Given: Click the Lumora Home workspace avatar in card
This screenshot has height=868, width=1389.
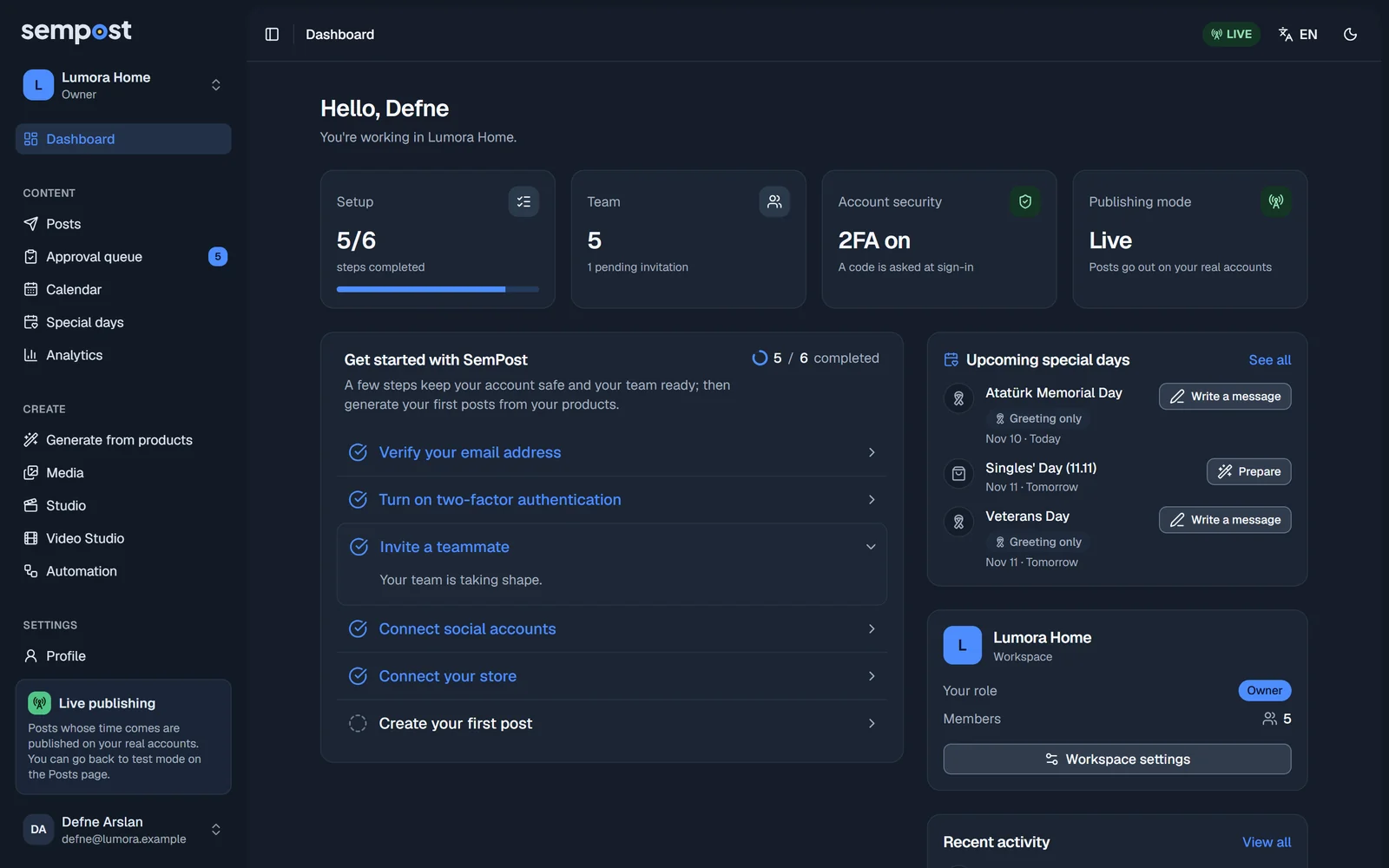Looking at the screenshot, I should pyautogui.click(x=962, y=646).
